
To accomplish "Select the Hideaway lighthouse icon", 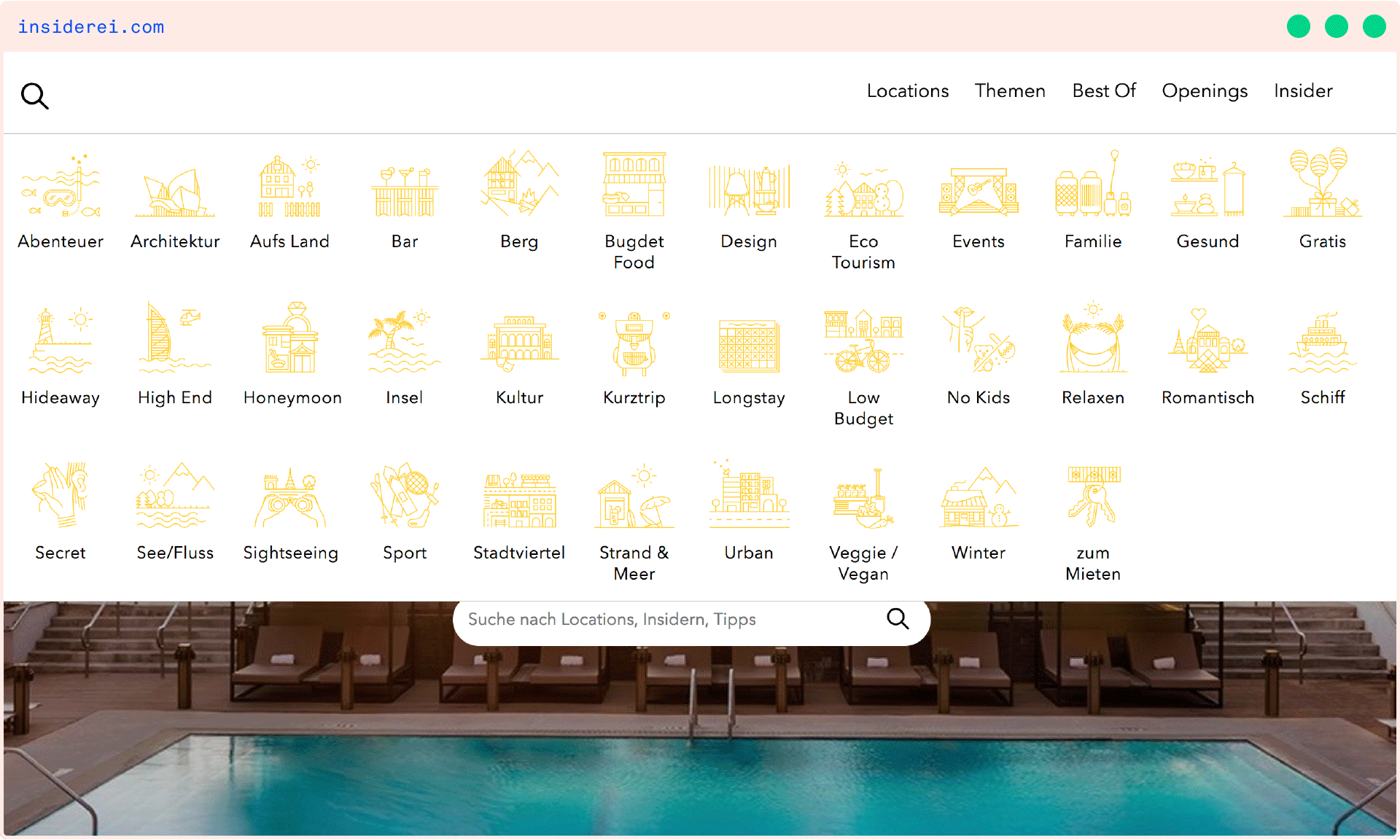I will click(x=61, y=341).
